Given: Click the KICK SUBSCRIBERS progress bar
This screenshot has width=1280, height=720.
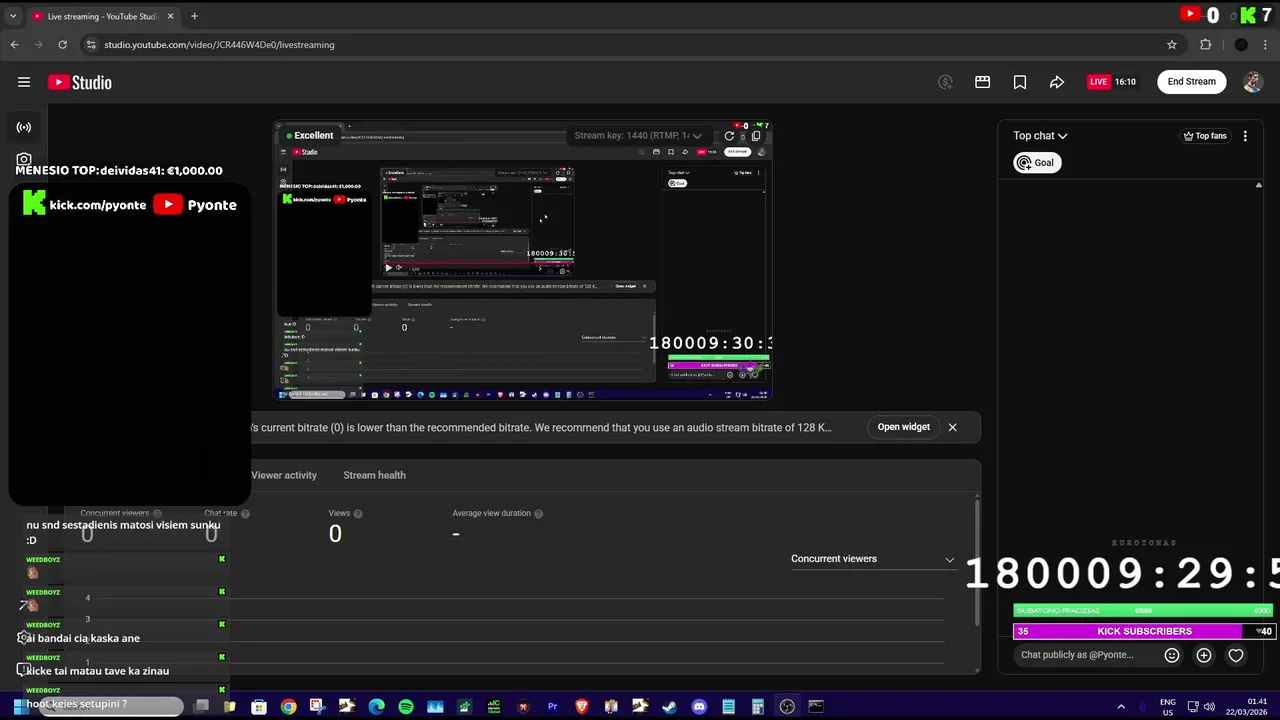Looking at the screenshot, I should pyautogui.click(x=1143, y=631).
